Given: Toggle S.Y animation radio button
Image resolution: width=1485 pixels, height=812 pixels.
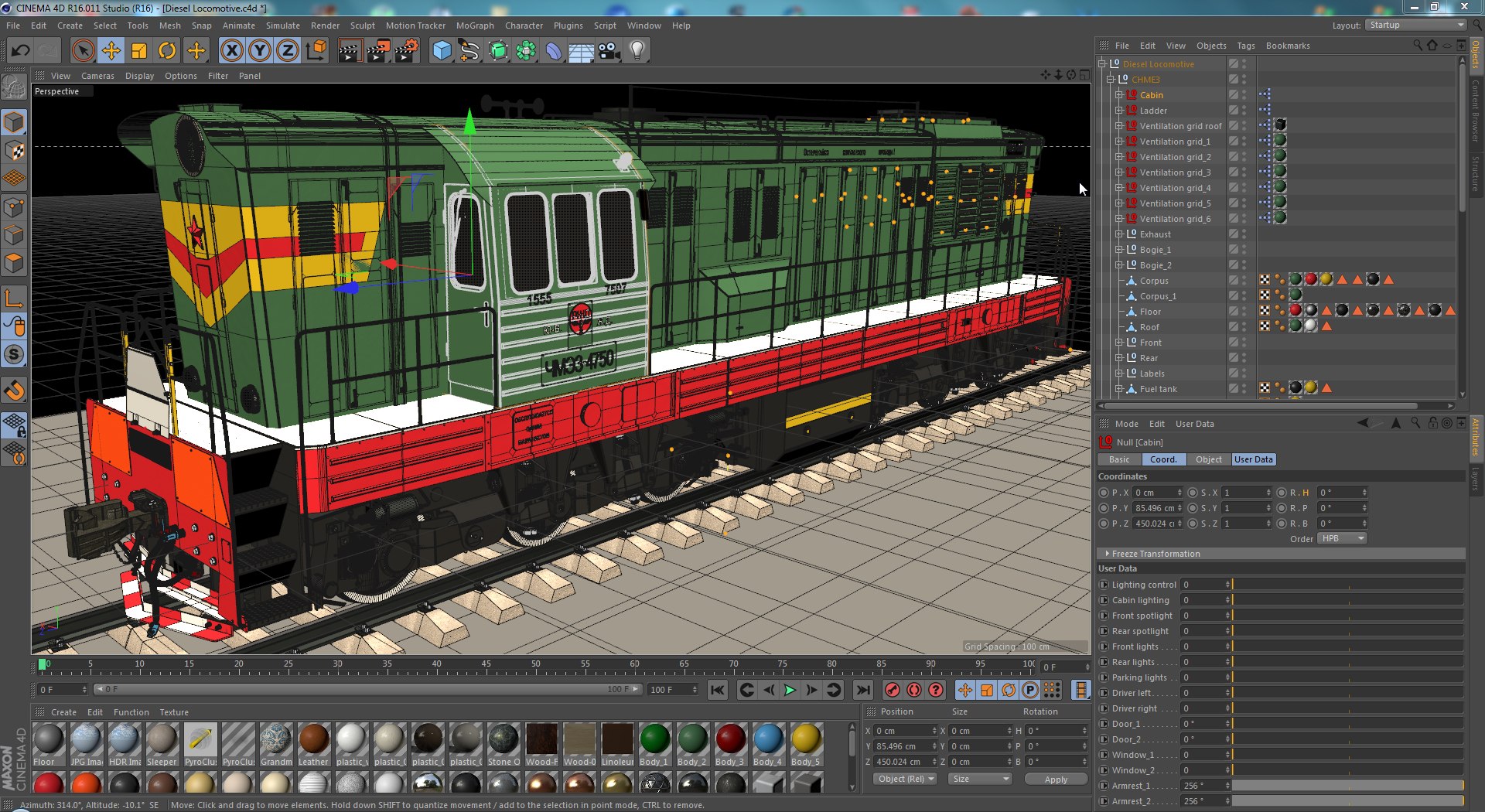Looking at the screenshot, I should pyautogui.click(x=1192, y=508).
